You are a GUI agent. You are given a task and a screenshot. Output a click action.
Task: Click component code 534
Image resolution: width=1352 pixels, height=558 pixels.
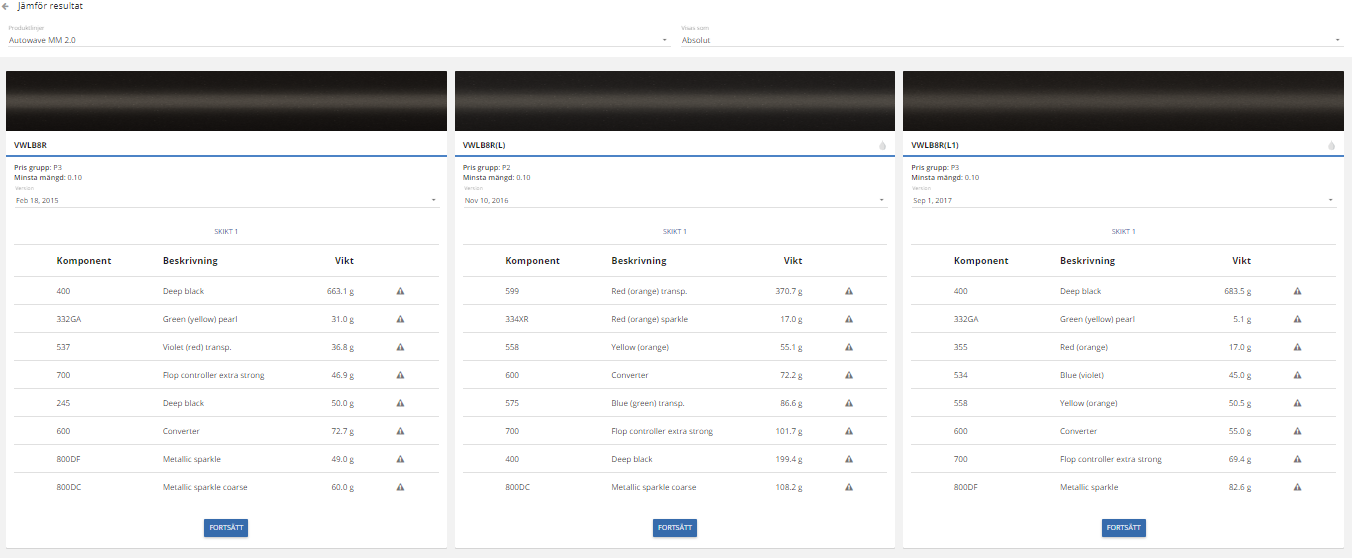point(961,375)
